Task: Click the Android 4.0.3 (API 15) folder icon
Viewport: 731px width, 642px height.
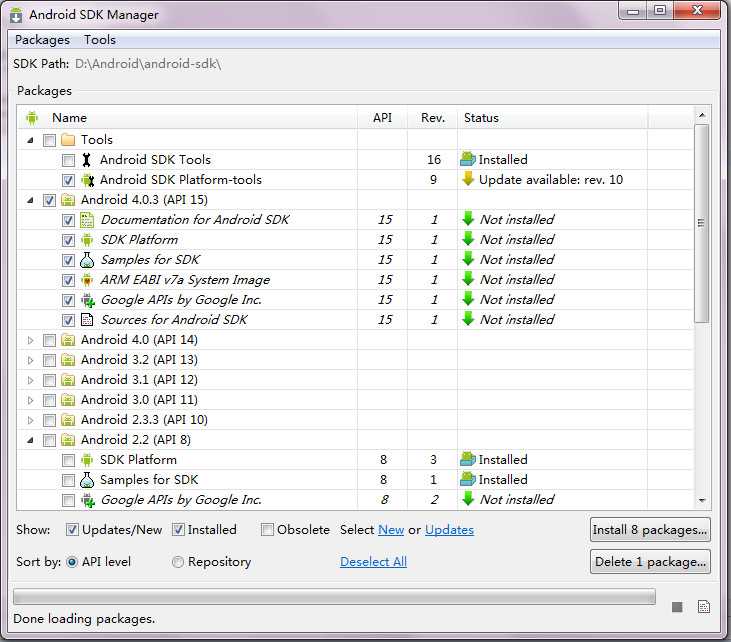Action: [x=68, y=200]
